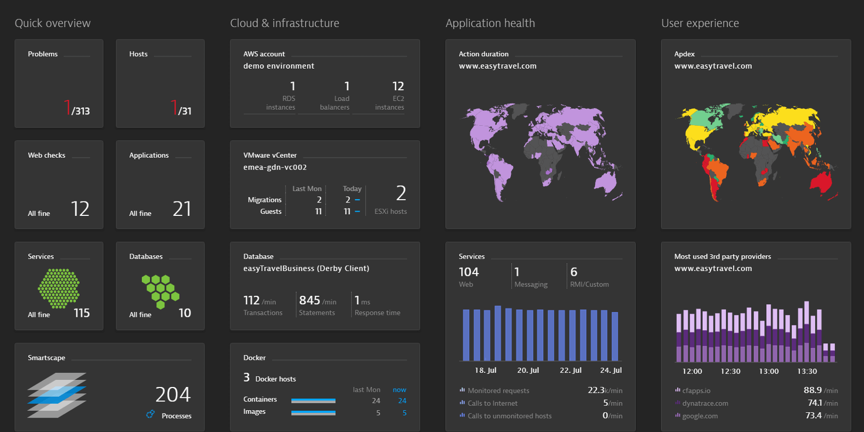Open the Applications tile showing 21
Screen dimensions: 864x432
160,185
